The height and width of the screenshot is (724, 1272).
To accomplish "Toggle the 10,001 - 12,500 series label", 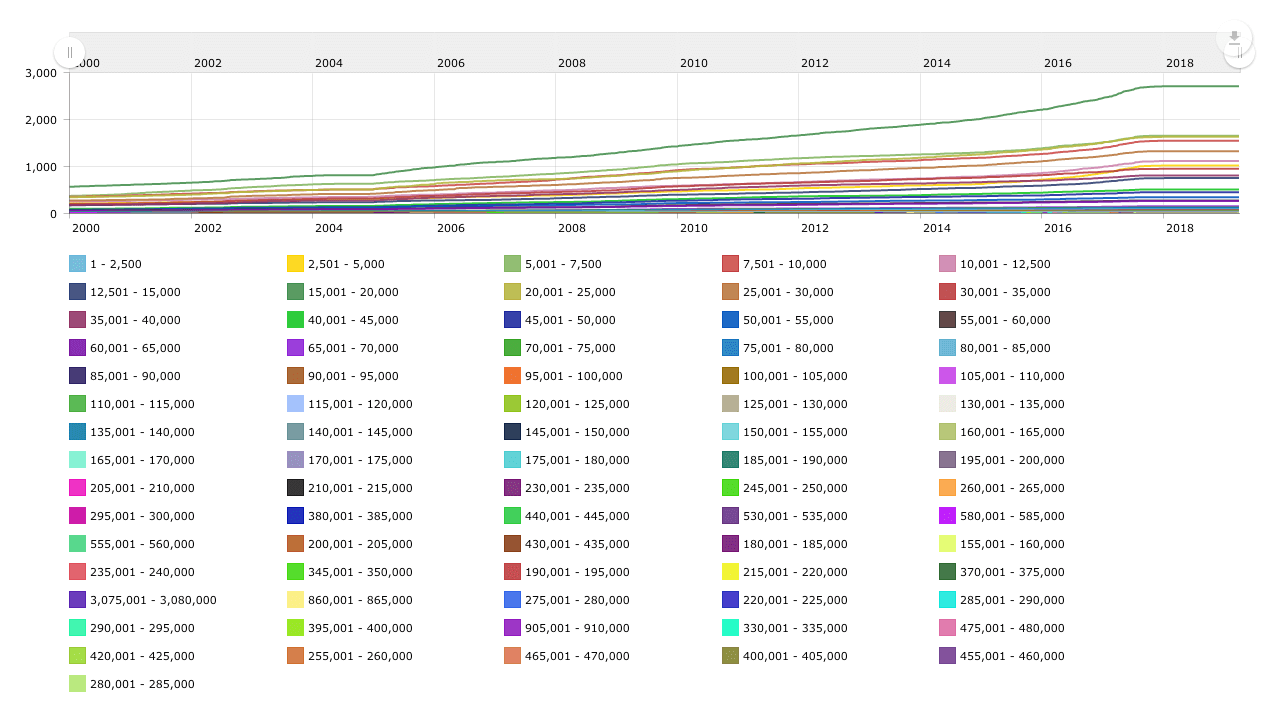I will pyautogui.click(x=1004, y=264).
